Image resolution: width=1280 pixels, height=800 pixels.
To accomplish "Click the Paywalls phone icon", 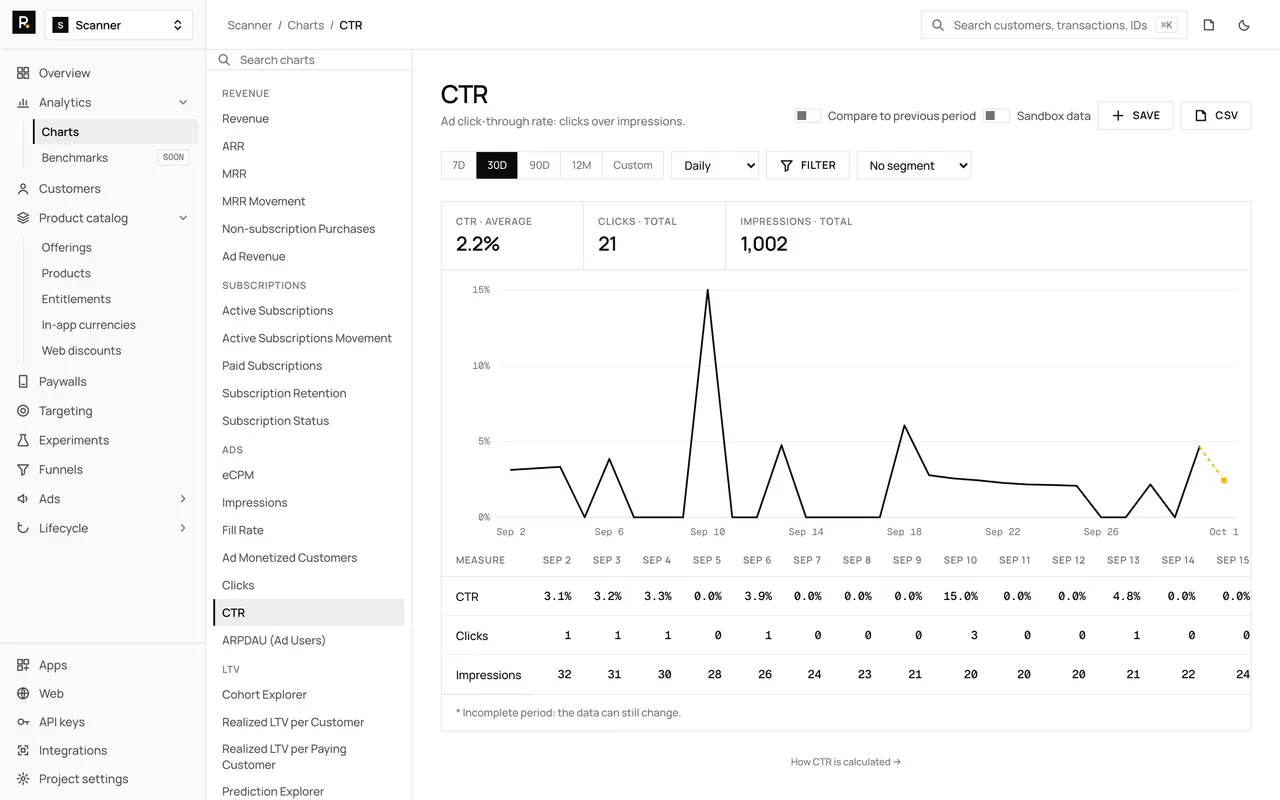I will [23, 381].
